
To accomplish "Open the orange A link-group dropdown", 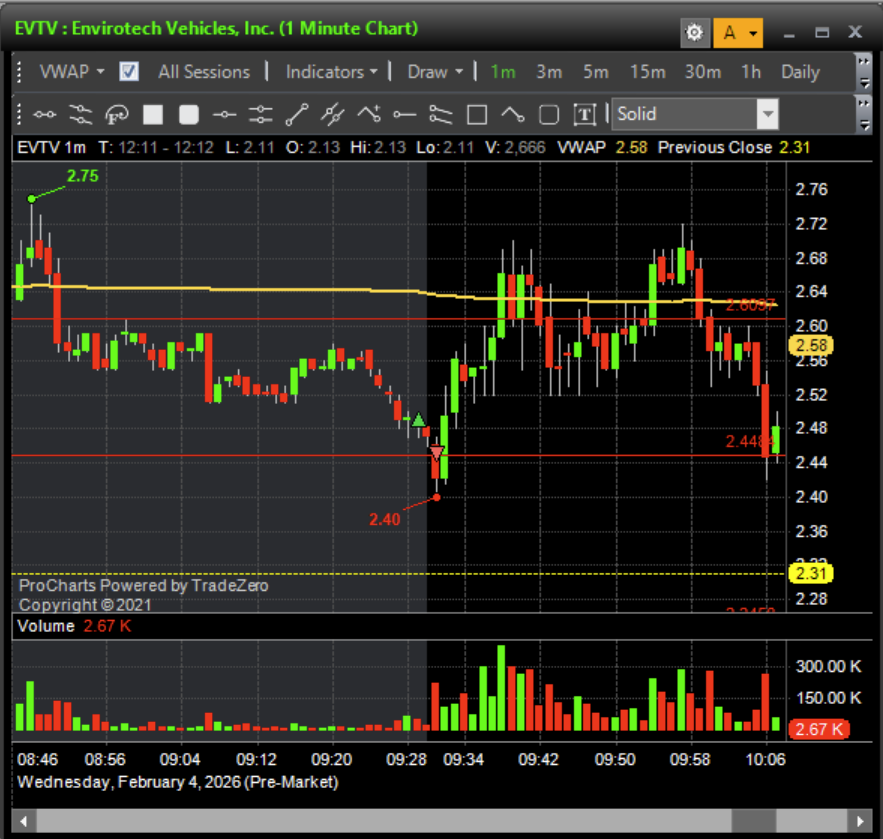I will tap(738, 33).
